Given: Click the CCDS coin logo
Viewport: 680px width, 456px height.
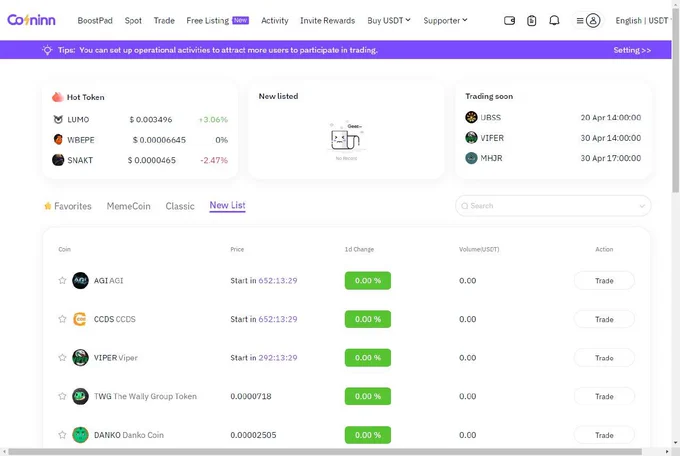Looking at the screenshot, I should click(80, 319).
